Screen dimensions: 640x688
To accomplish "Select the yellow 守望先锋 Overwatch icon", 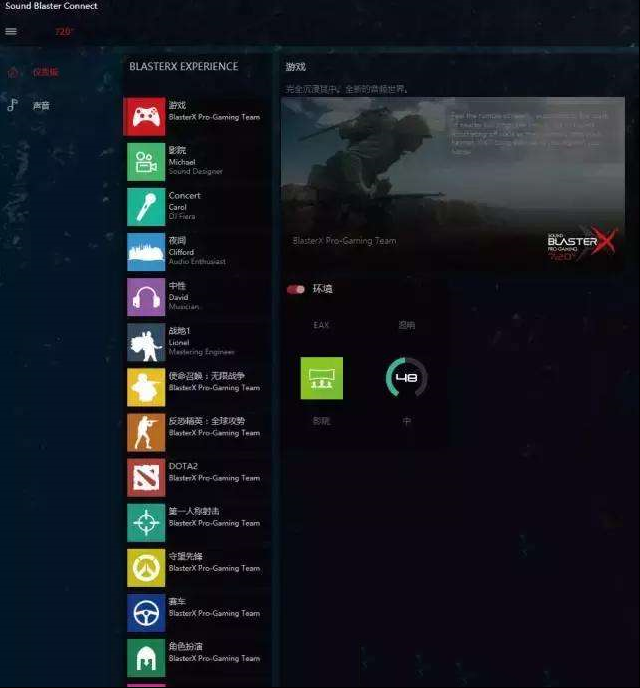I will [146, 568].
